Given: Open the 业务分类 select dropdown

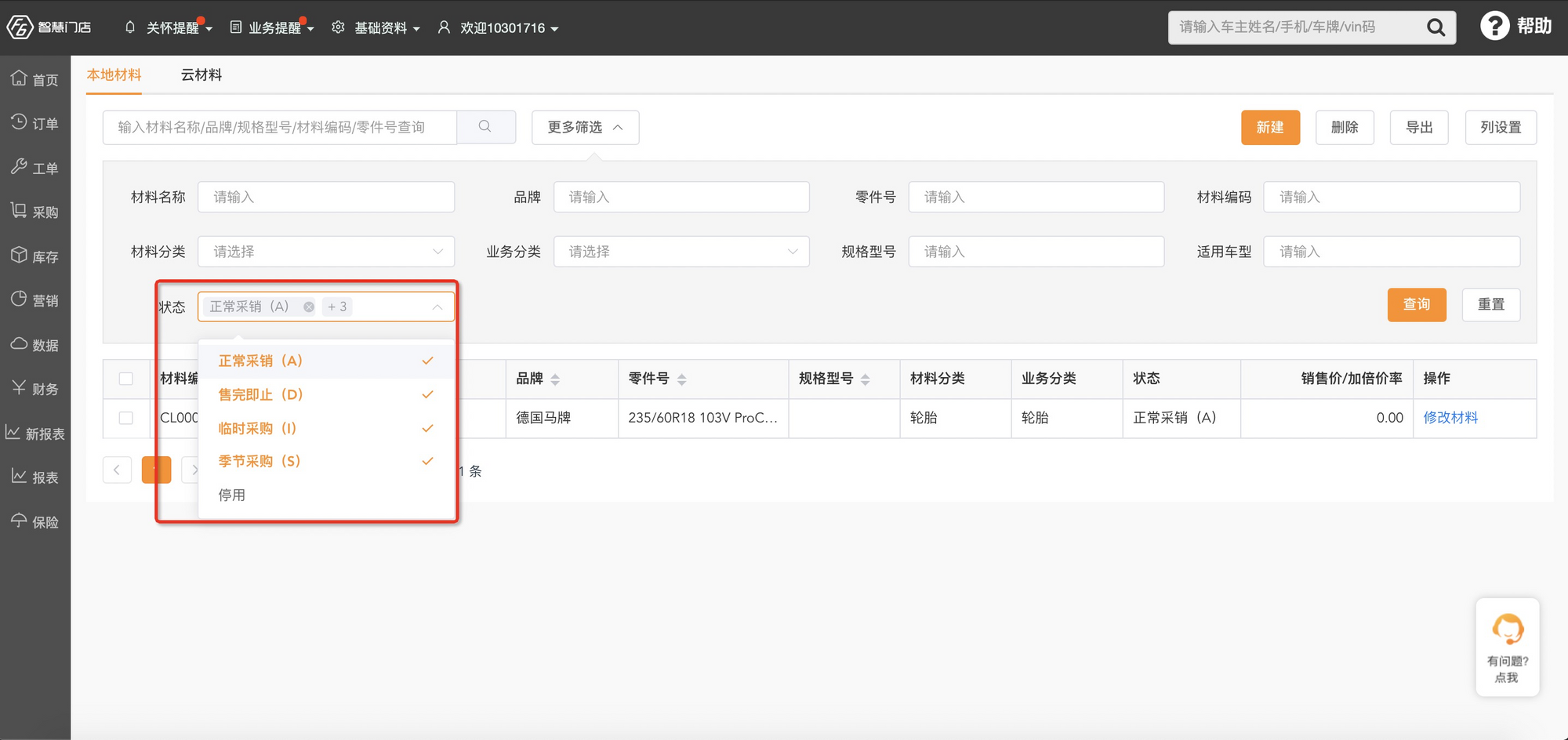Looking at the screenshot, I should pyautogui.click(x=681, y=252).
